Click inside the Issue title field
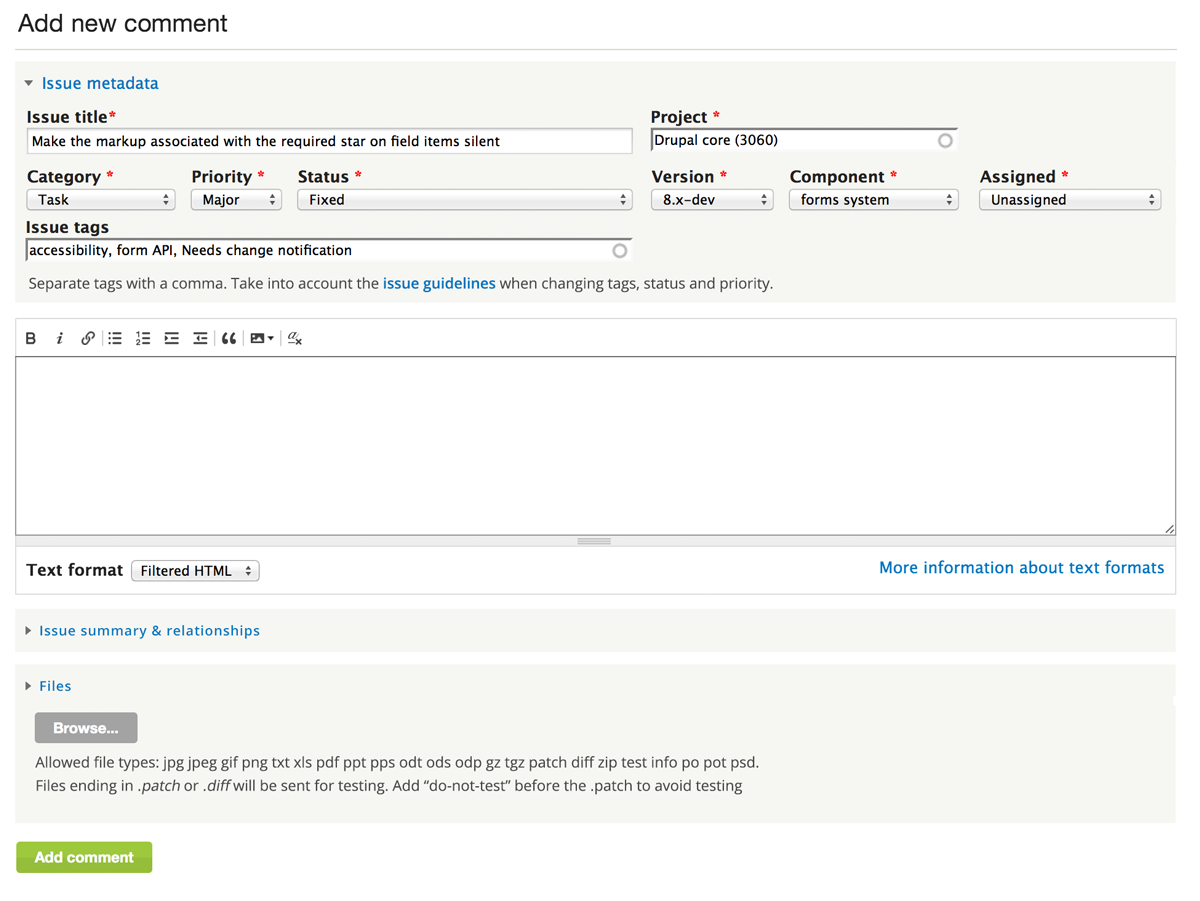This screenshot has width=1200, height=901. tap(329, 142)
